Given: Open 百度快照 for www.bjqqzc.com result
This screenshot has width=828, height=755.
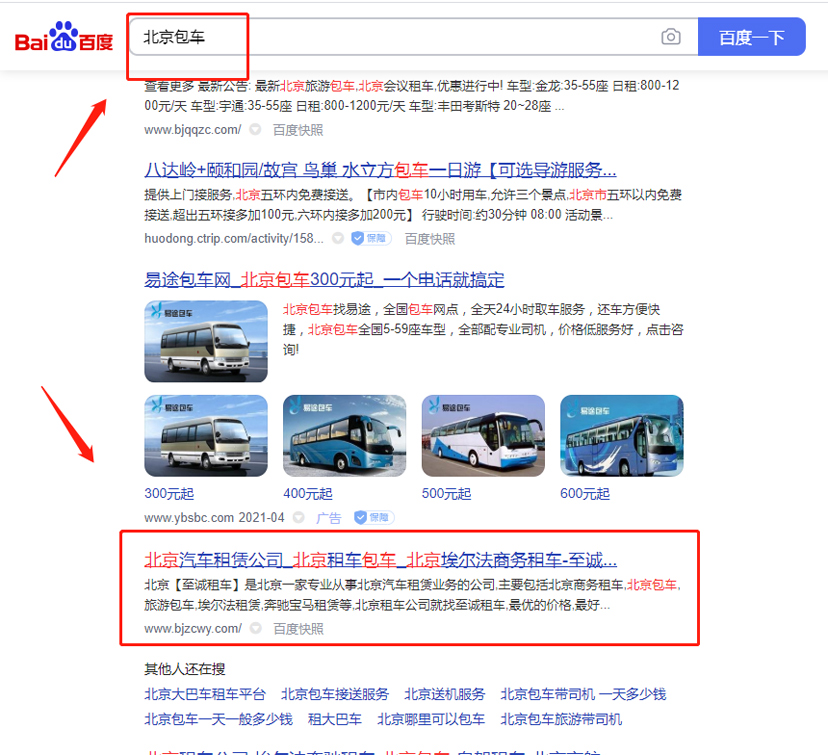Looking at the screenshot, I should tap(298, 130).
